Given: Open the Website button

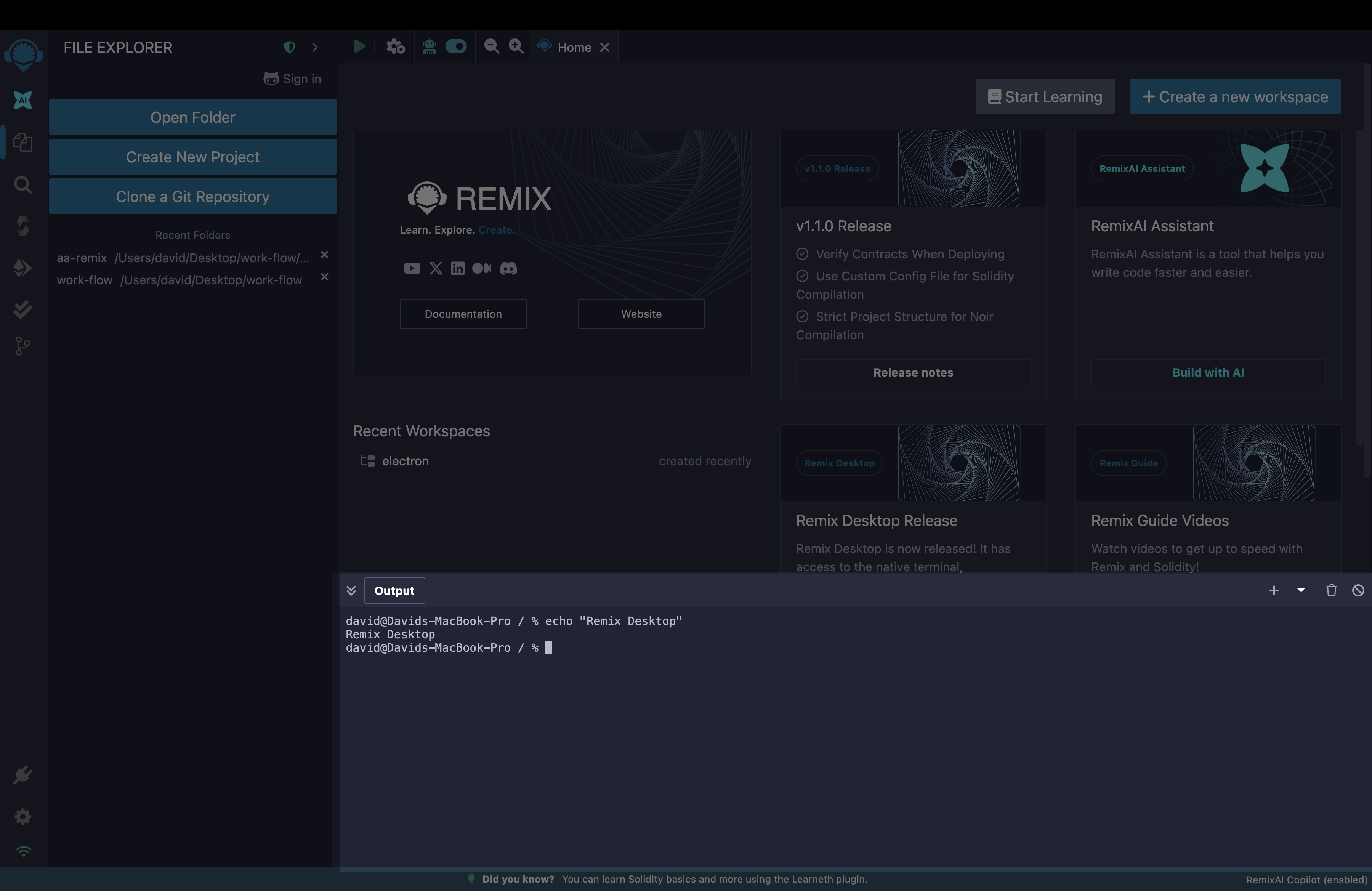Looking at the screenshot, I should coord(641,314).
